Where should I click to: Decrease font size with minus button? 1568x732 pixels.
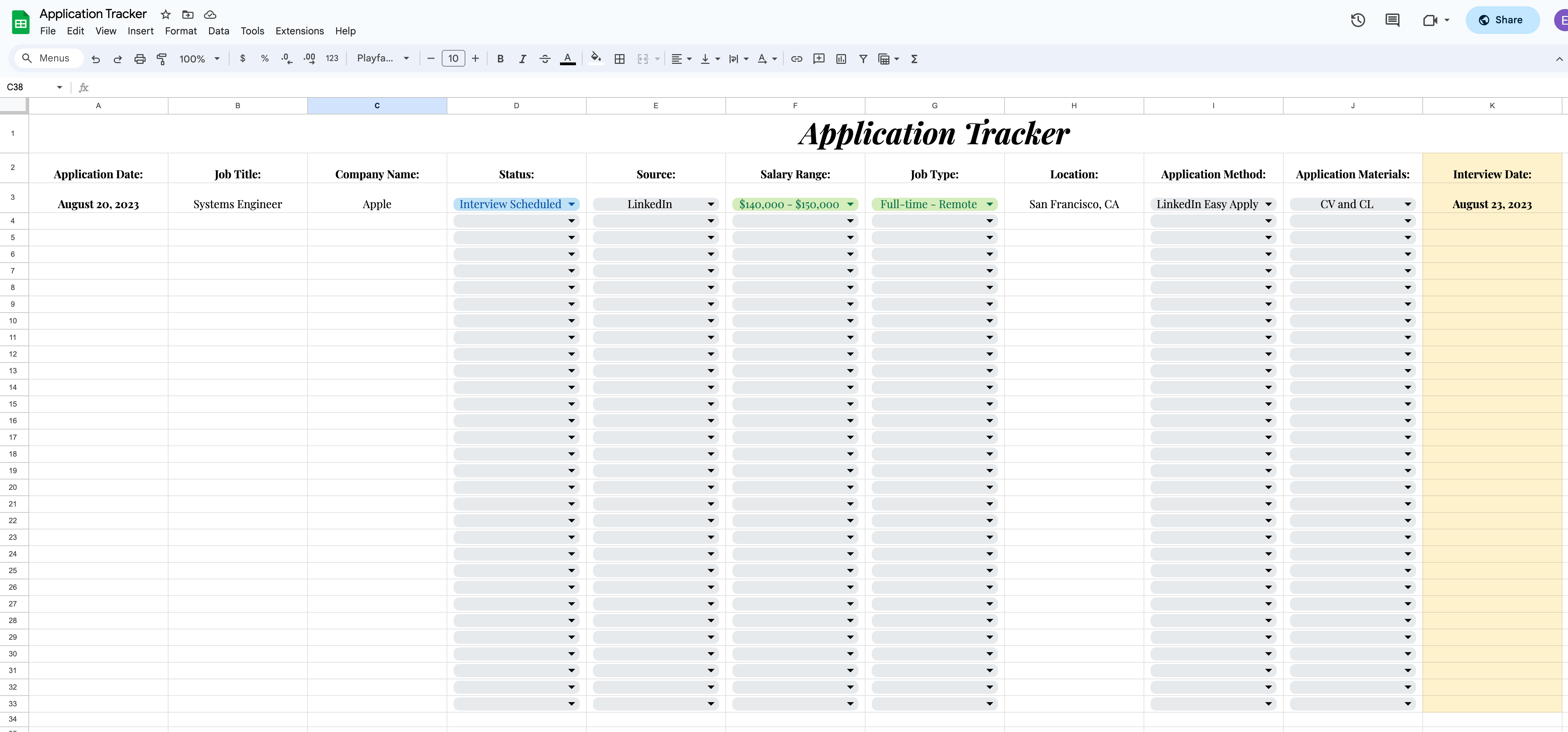pyautogui.click(x=431, y=59)
